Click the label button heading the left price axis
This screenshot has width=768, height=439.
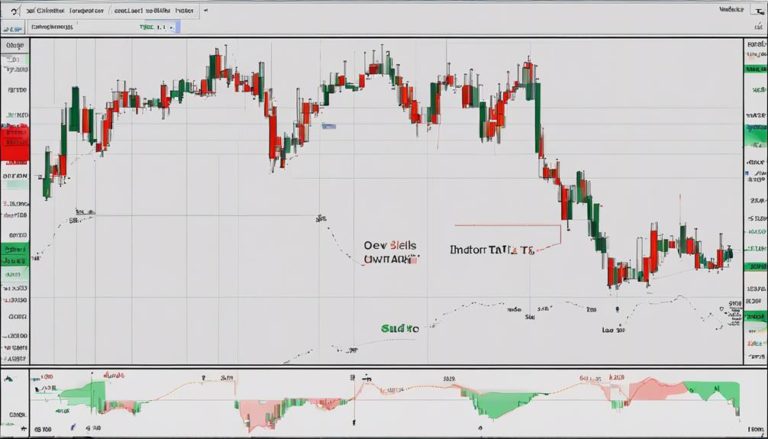[15, 46]
